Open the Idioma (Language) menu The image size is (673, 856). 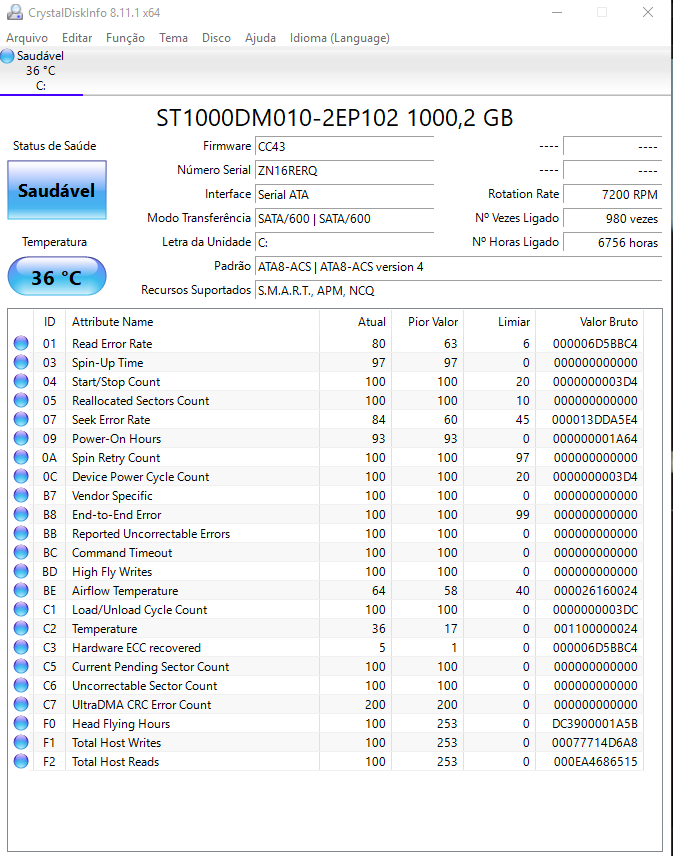[x=340, y=38]
